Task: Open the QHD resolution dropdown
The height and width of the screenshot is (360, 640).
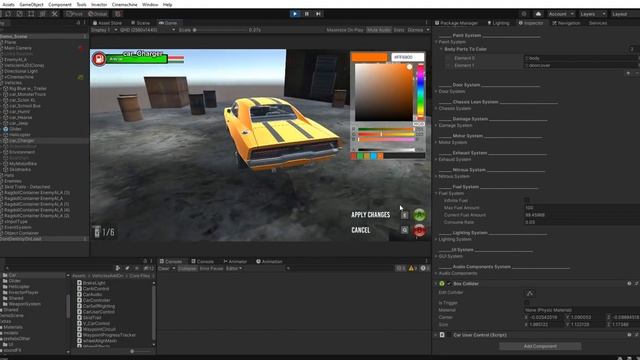Action: tap(147, 30)
